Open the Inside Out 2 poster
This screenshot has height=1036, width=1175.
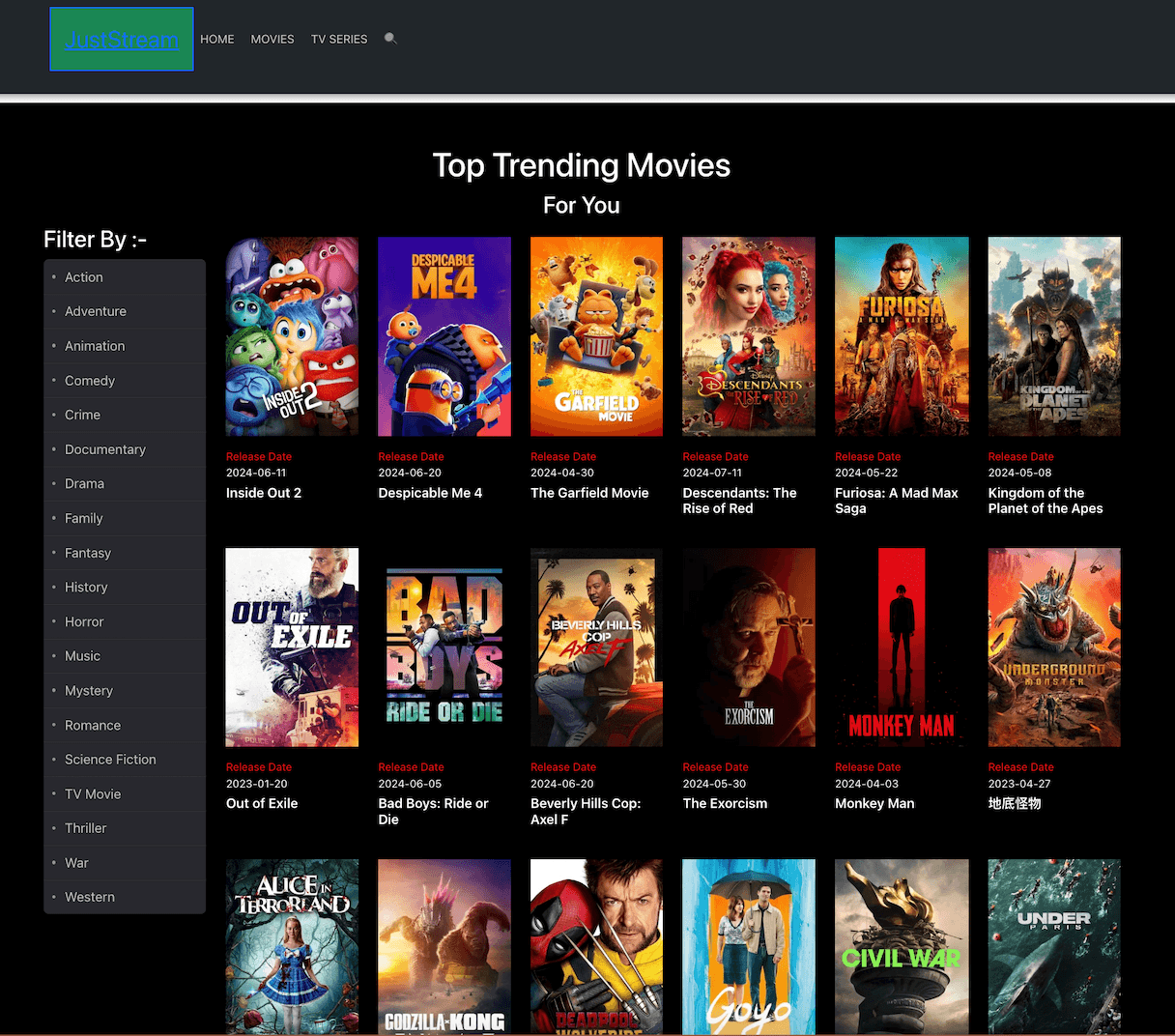[292, 336]
